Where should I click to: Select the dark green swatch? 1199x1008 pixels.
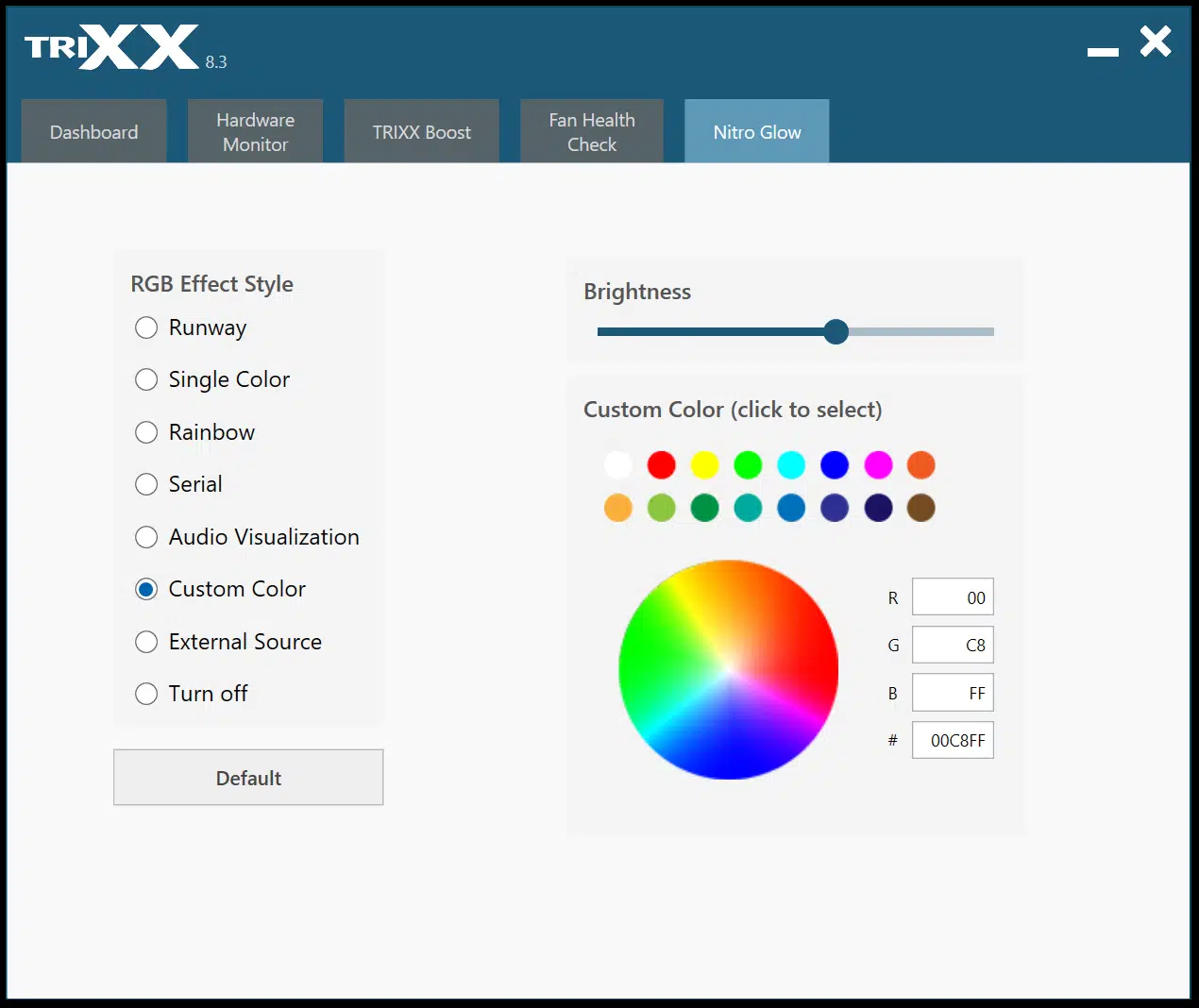pyautogui.click(x=704, y=508)
